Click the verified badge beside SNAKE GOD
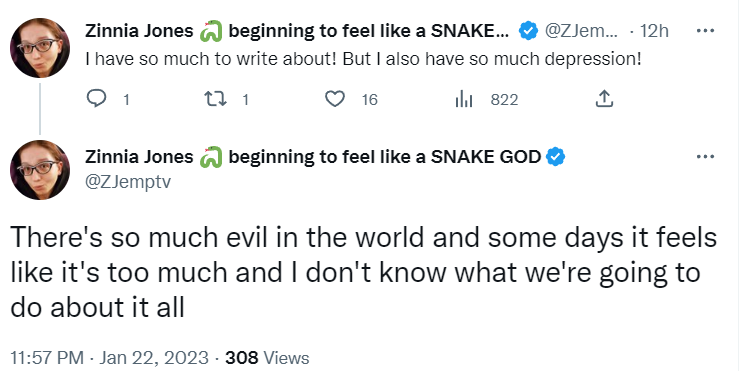Viewport: 739px width, 371px height. 555,157
